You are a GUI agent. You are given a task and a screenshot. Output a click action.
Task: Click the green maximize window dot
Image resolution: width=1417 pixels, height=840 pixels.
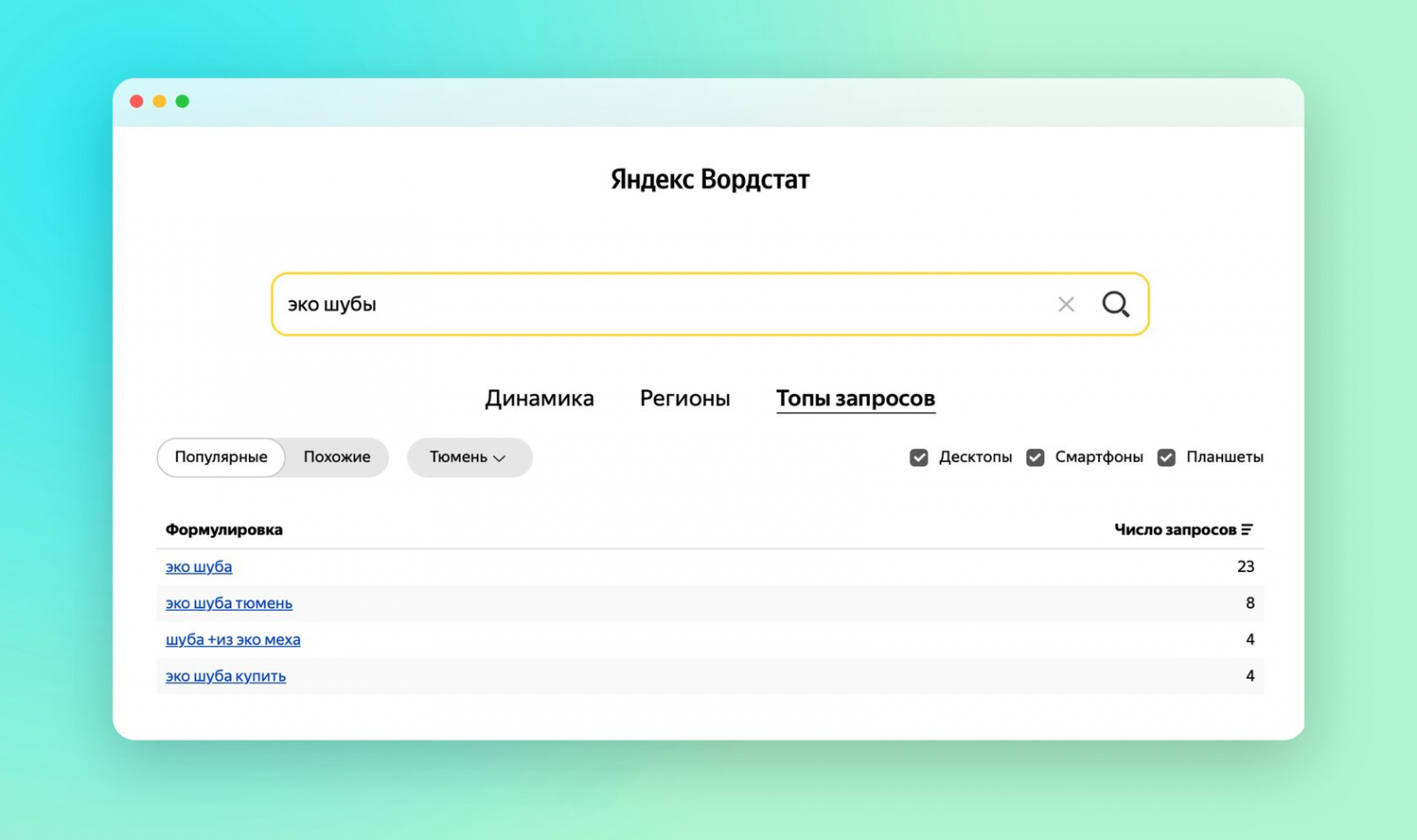[x=182, y=101]
